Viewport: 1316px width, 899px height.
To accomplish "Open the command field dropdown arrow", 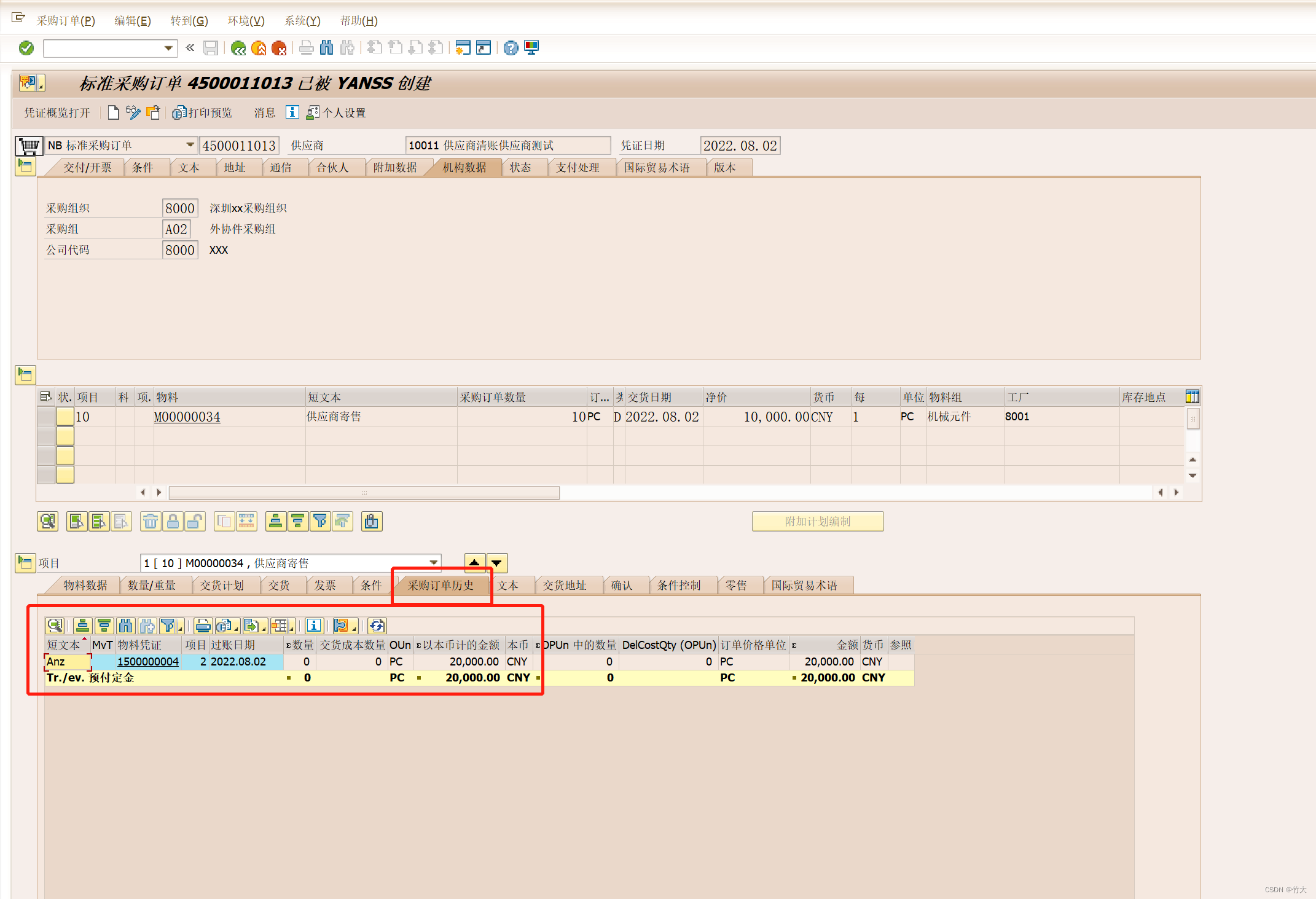I will [168, 48].
